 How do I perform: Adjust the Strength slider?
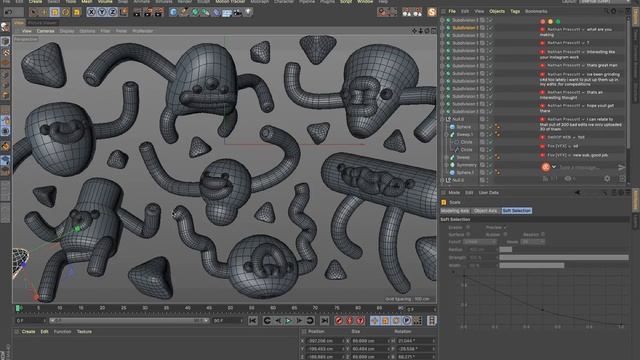[564, 258]
